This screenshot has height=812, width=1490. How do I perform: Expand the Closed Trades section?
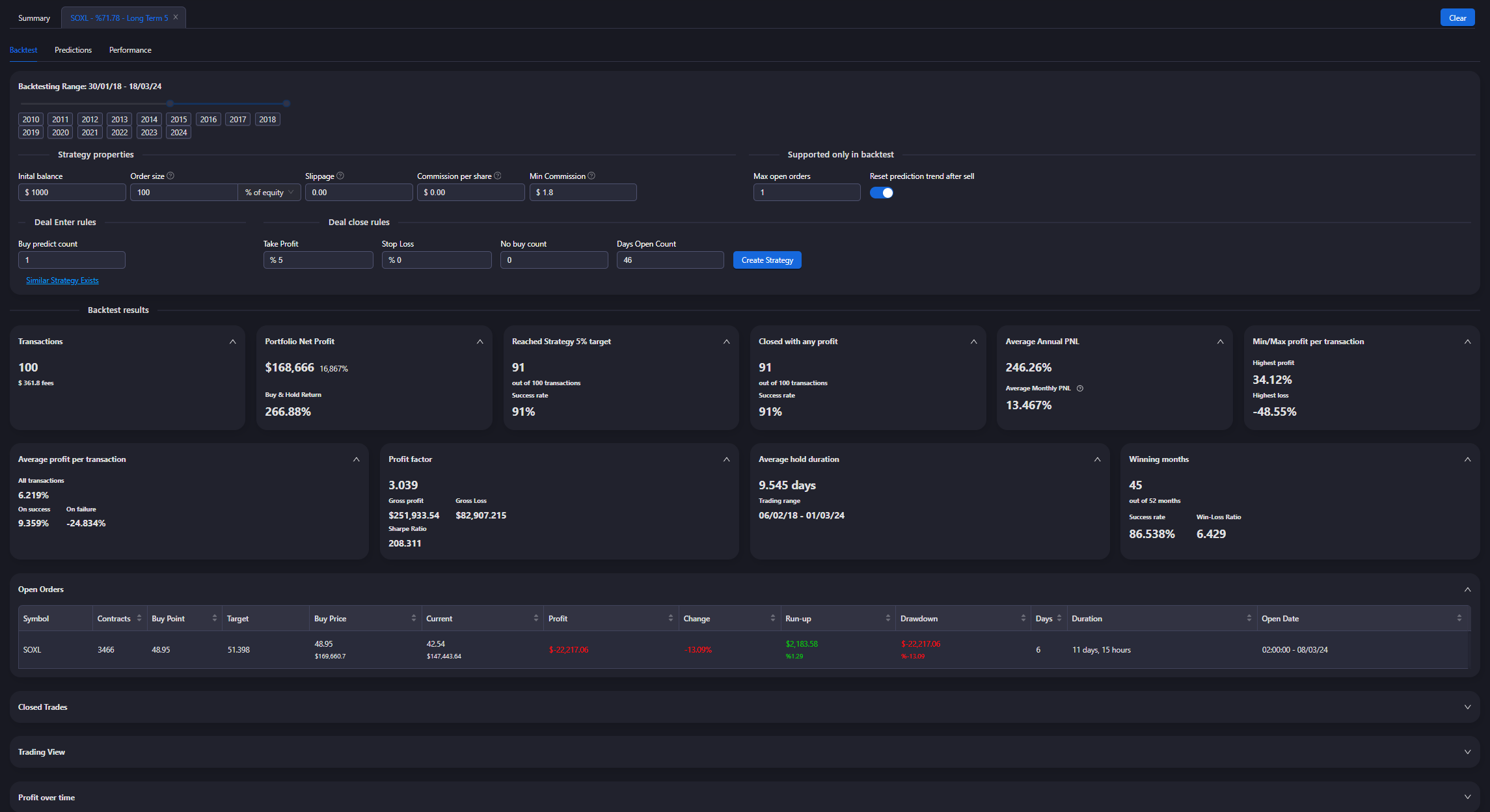click(1467, 707)
